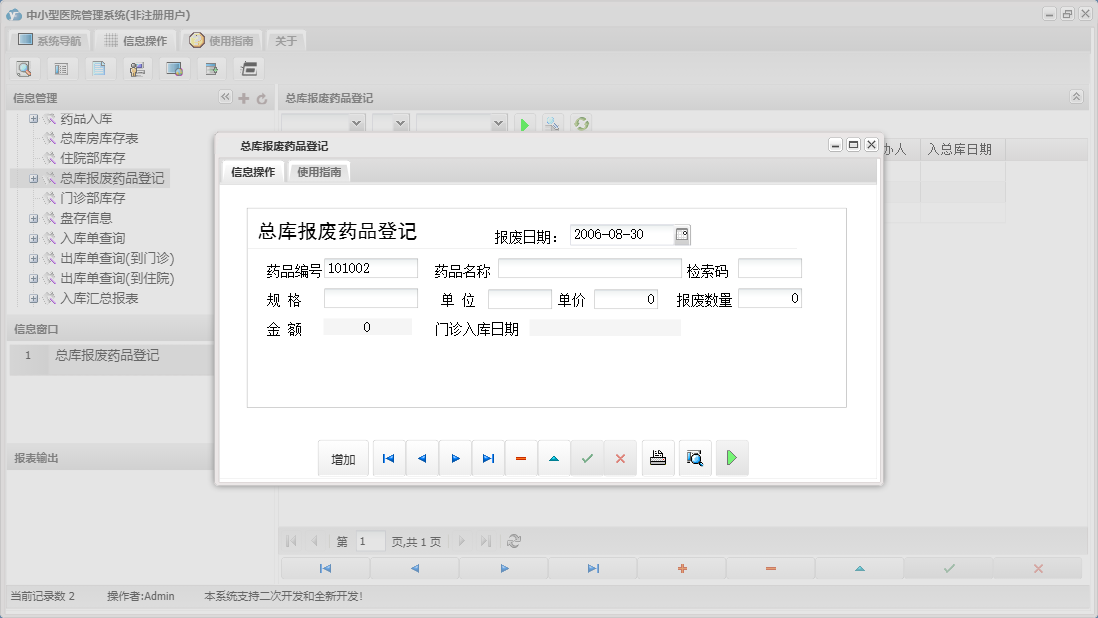Open print preview in the registration dialog
Image resolution: width=1098 pixels, height=618 pixels.
pos(695,458)
